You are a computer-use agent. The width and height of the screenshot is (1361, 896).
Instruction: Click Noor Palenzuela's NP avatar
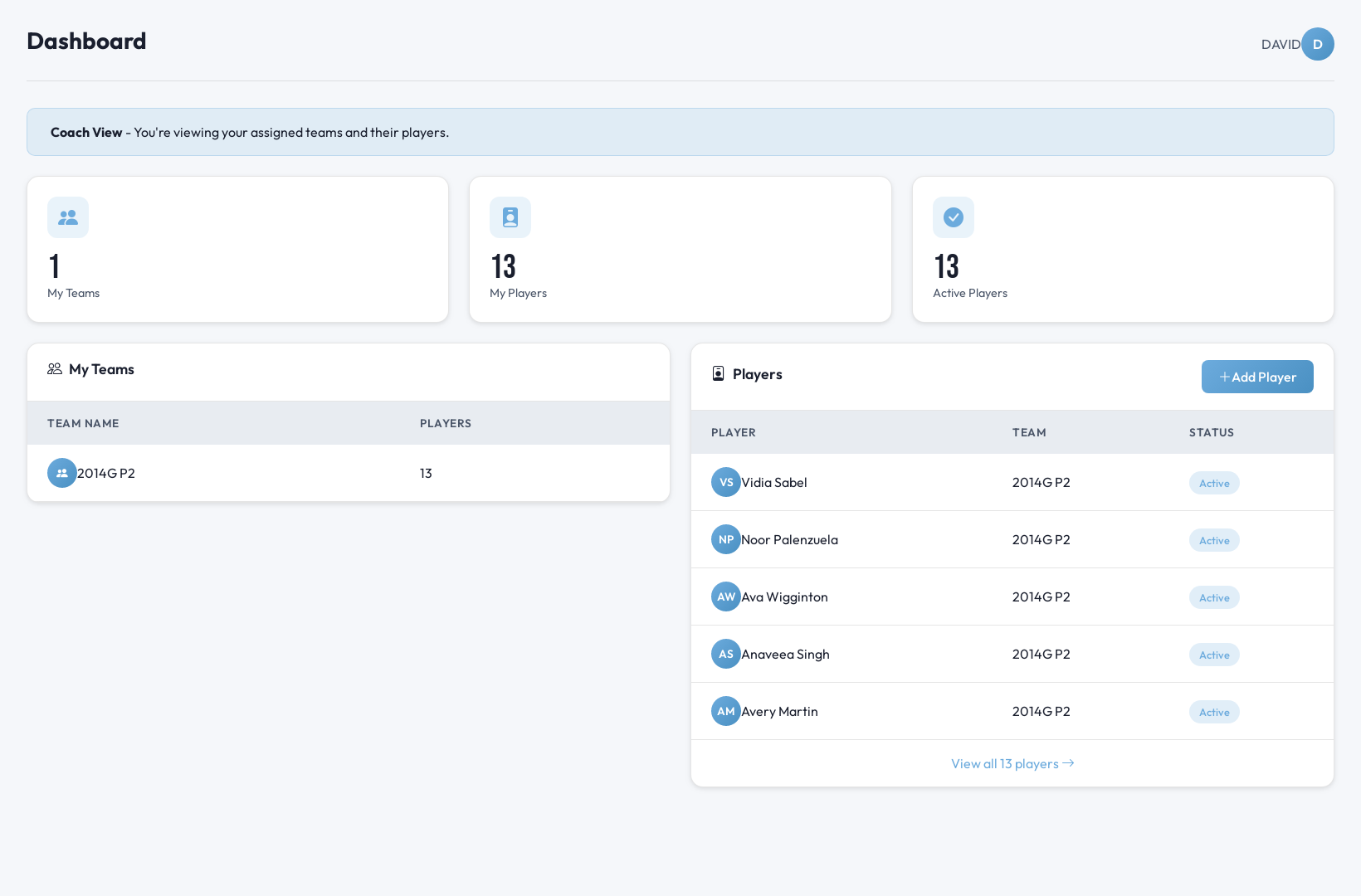tap(726, 539)
